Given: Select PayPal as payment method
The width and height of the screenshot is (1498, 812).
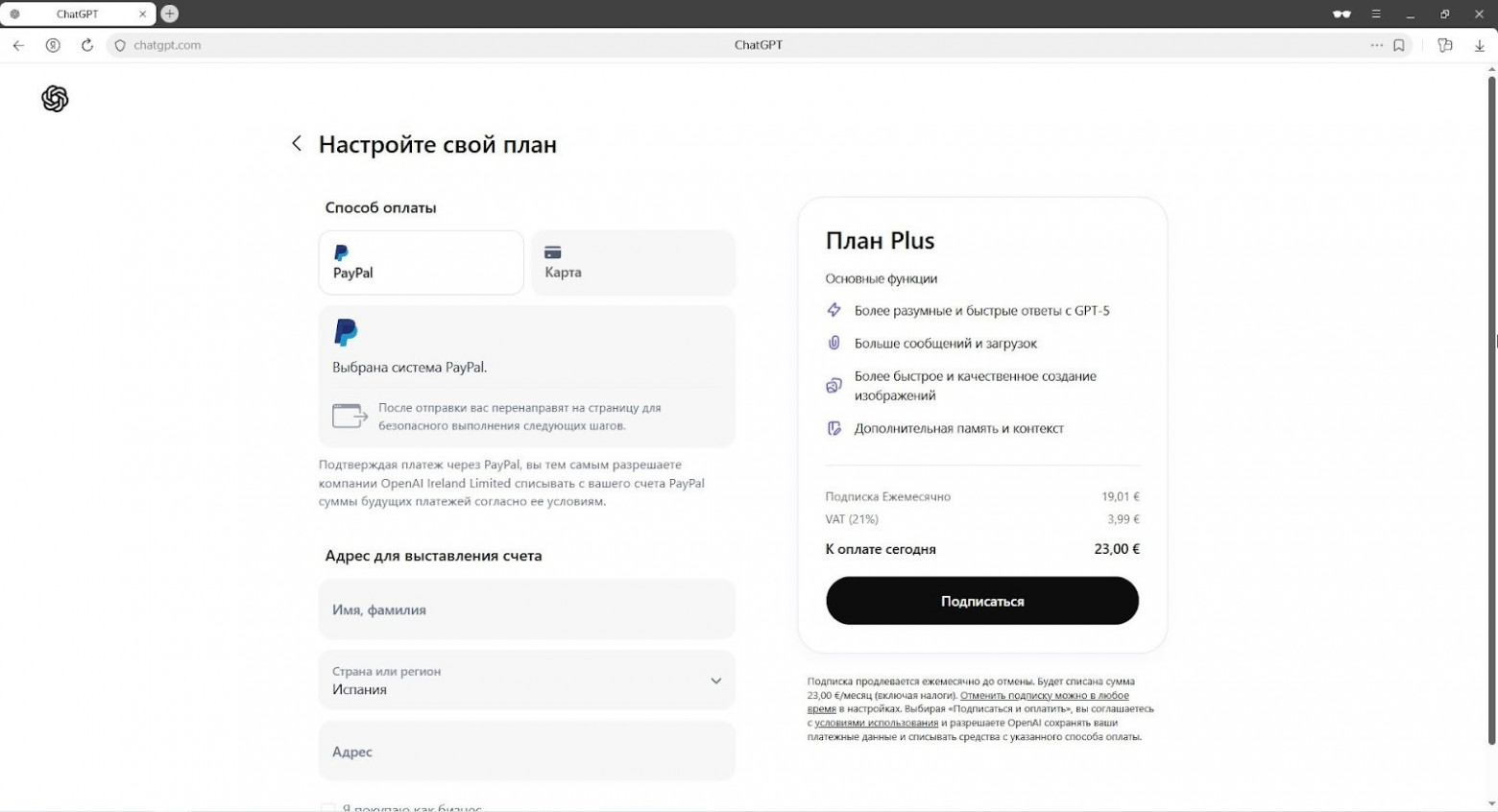Looking at the screenshot, I should [x=422, y=262].
